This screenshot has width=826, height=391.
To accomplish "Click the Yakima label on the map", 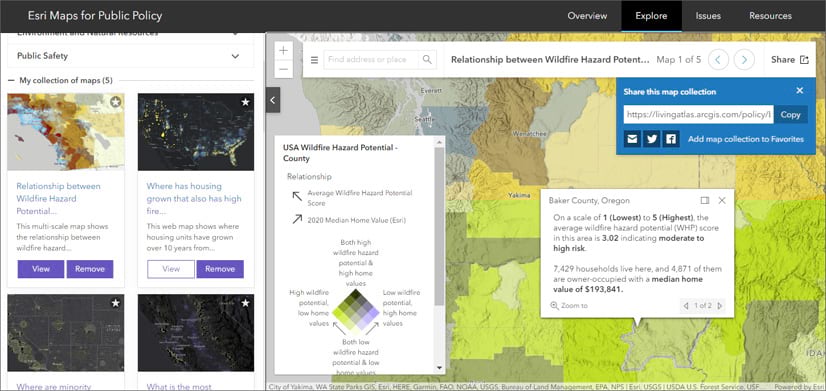I will coord(519,196).
